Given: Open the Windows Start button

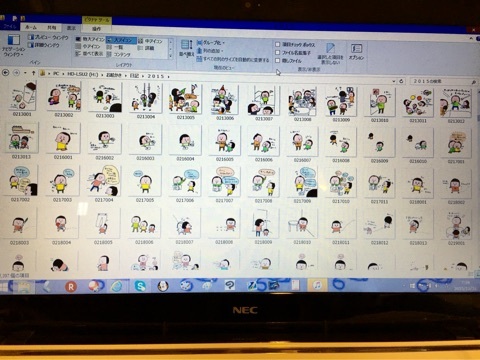Looking at the screenshot, I should (x=5, y=286).
